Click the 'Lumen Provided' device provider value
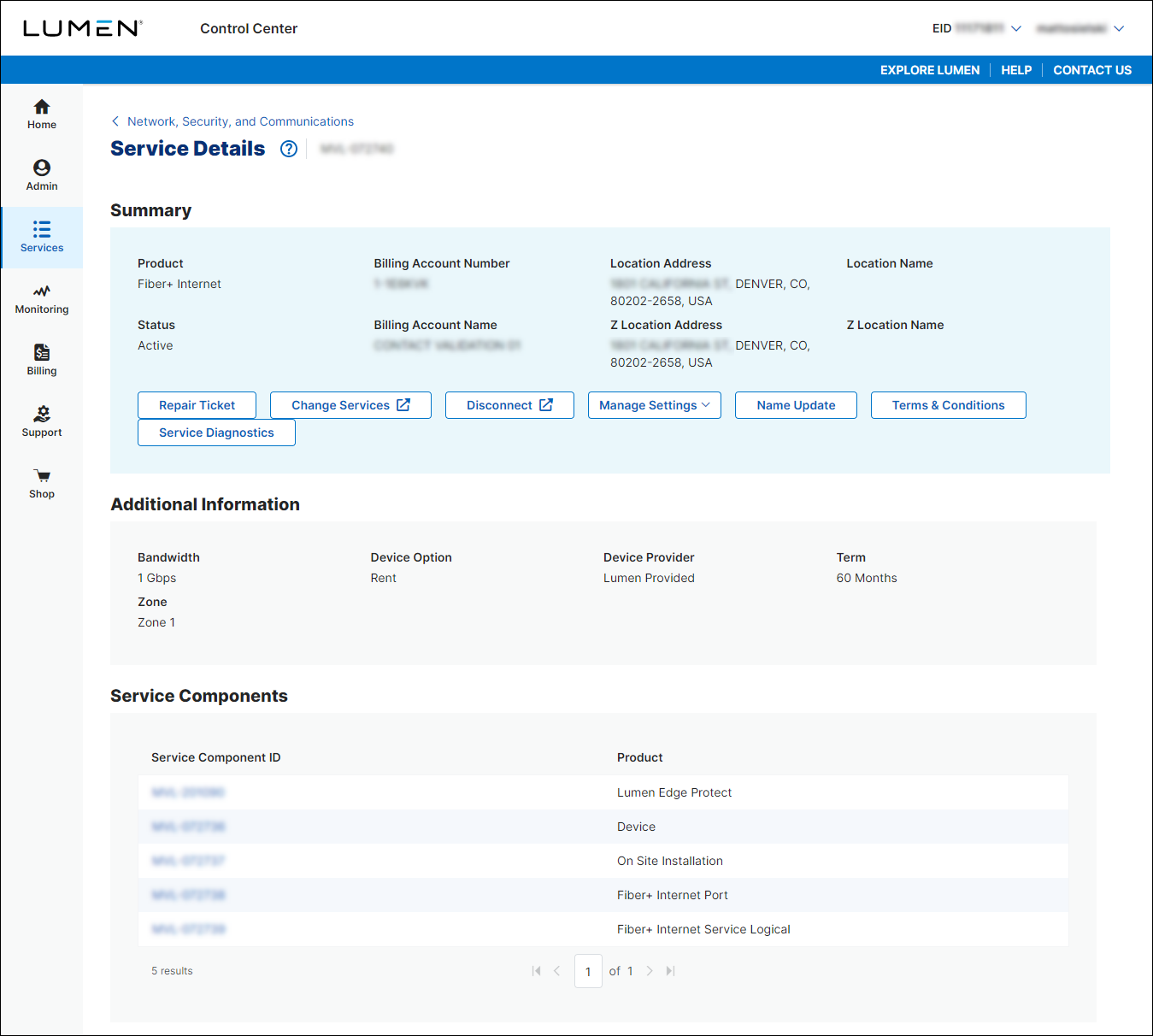 pyautogui.click(x=649, y=578)
